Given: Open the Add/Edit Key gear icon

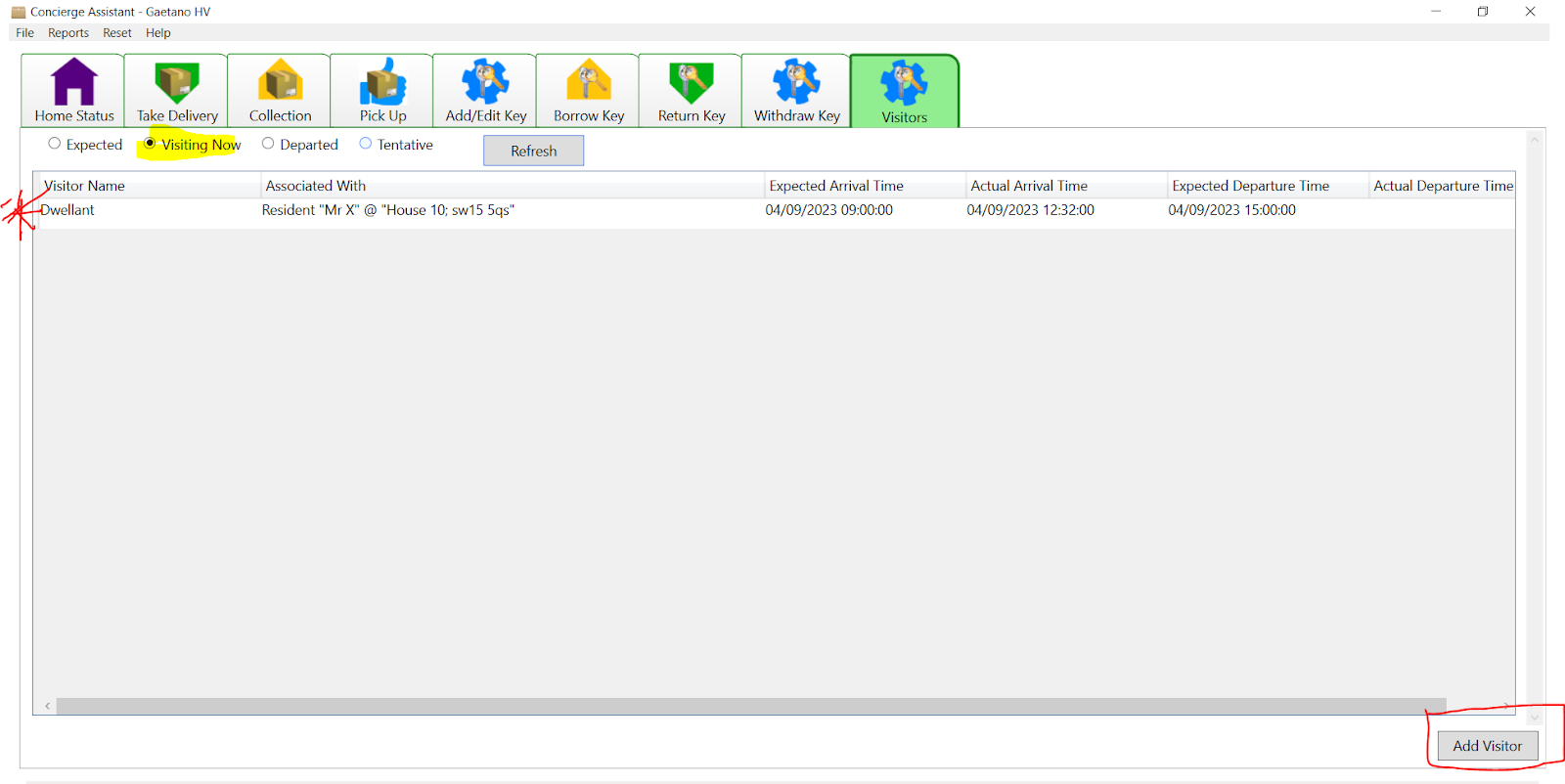Looking at the screenshot, I should [x=485, y=81].
